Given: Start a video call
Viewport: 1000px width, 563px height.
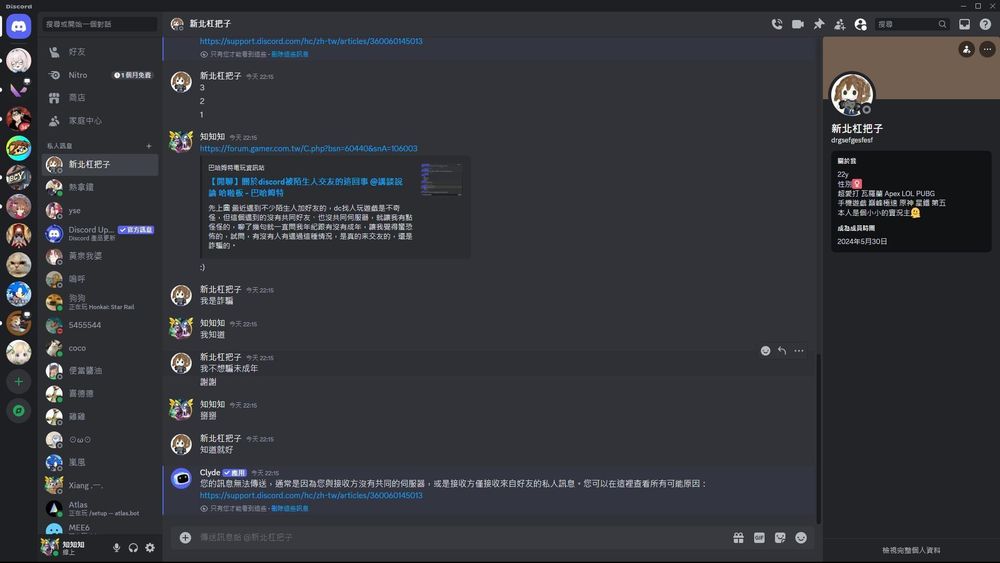Looking at the screenshot, I should 798,24.
